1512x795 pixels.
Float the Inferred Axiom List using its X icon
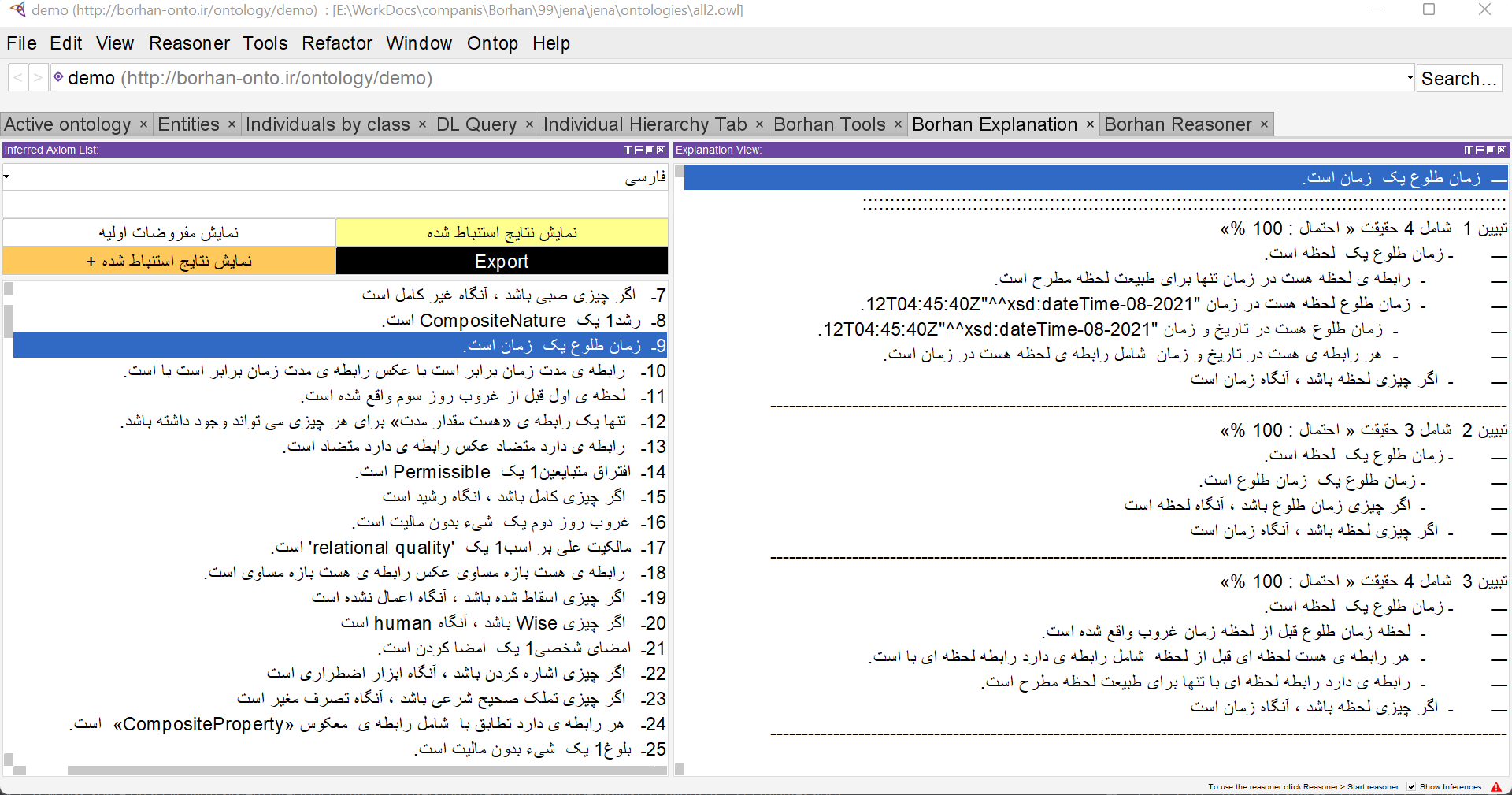[x=660, y=150]
